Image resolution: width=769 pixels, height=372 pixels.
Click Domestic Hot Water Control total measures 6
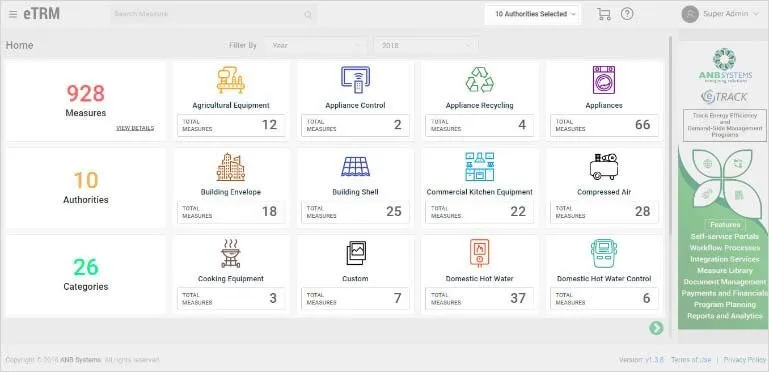pos(604,298)
